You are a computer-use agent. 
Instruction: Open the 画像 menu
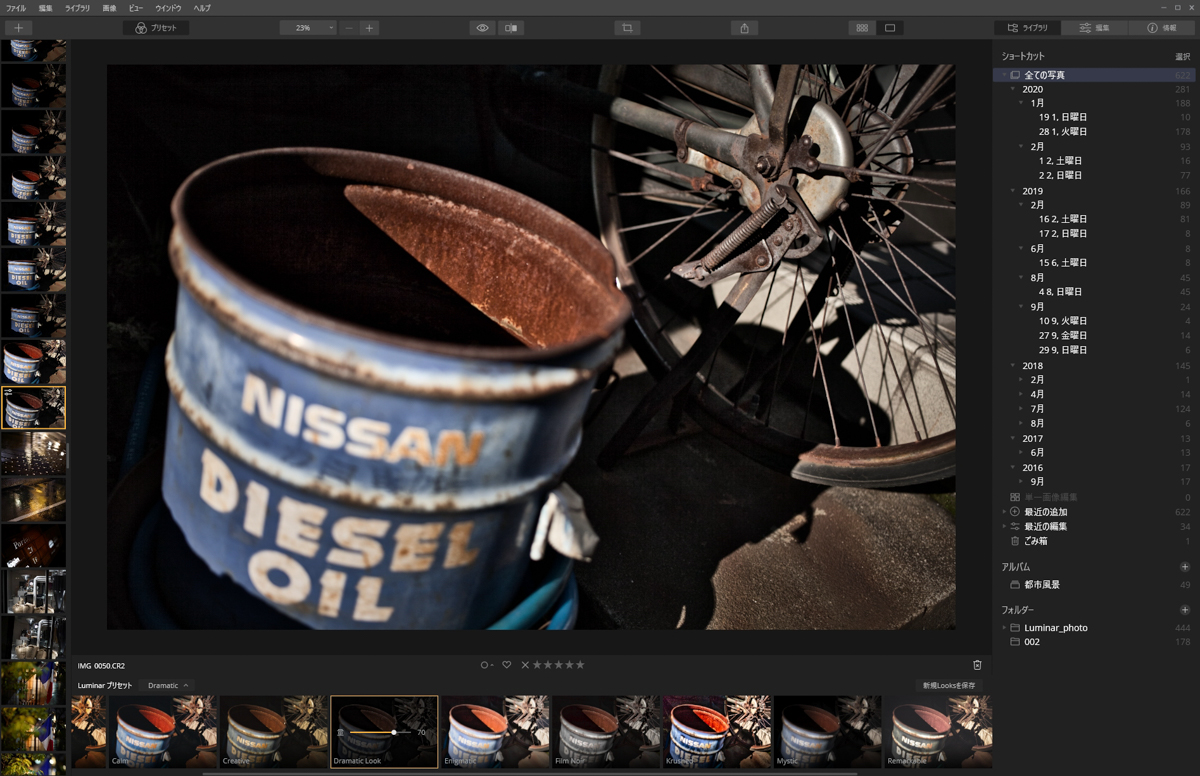(x=109, y=8)
